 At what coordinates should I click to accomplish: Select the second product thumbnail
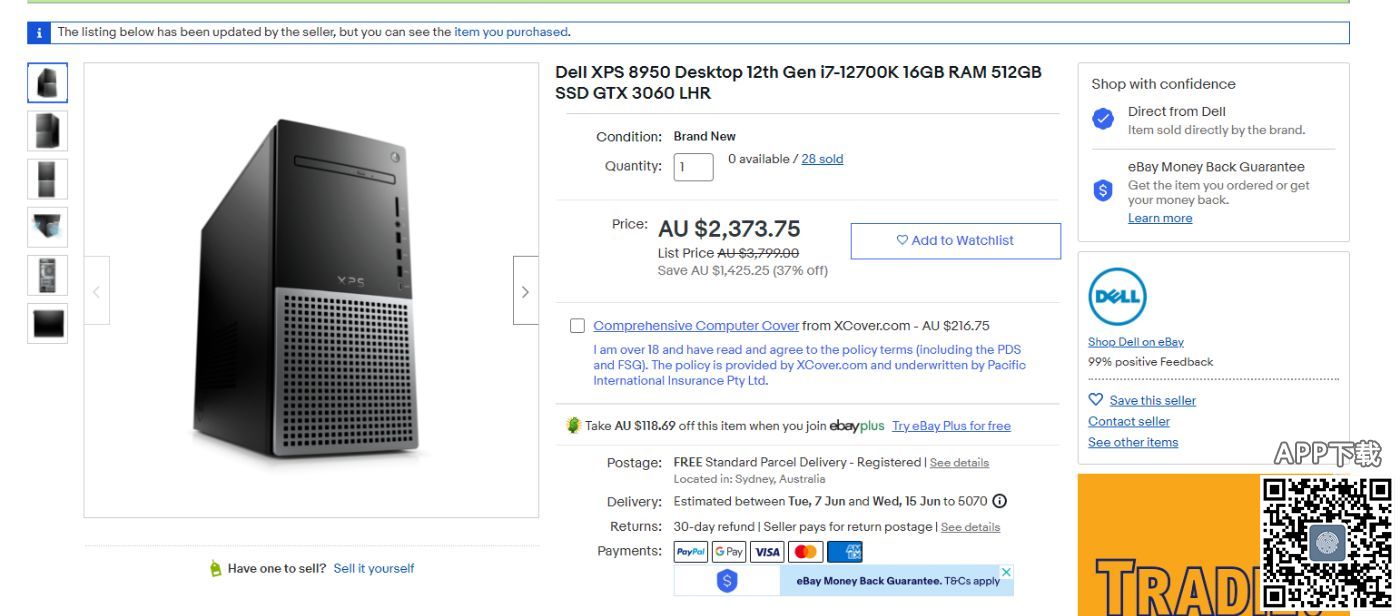point(47,131)
